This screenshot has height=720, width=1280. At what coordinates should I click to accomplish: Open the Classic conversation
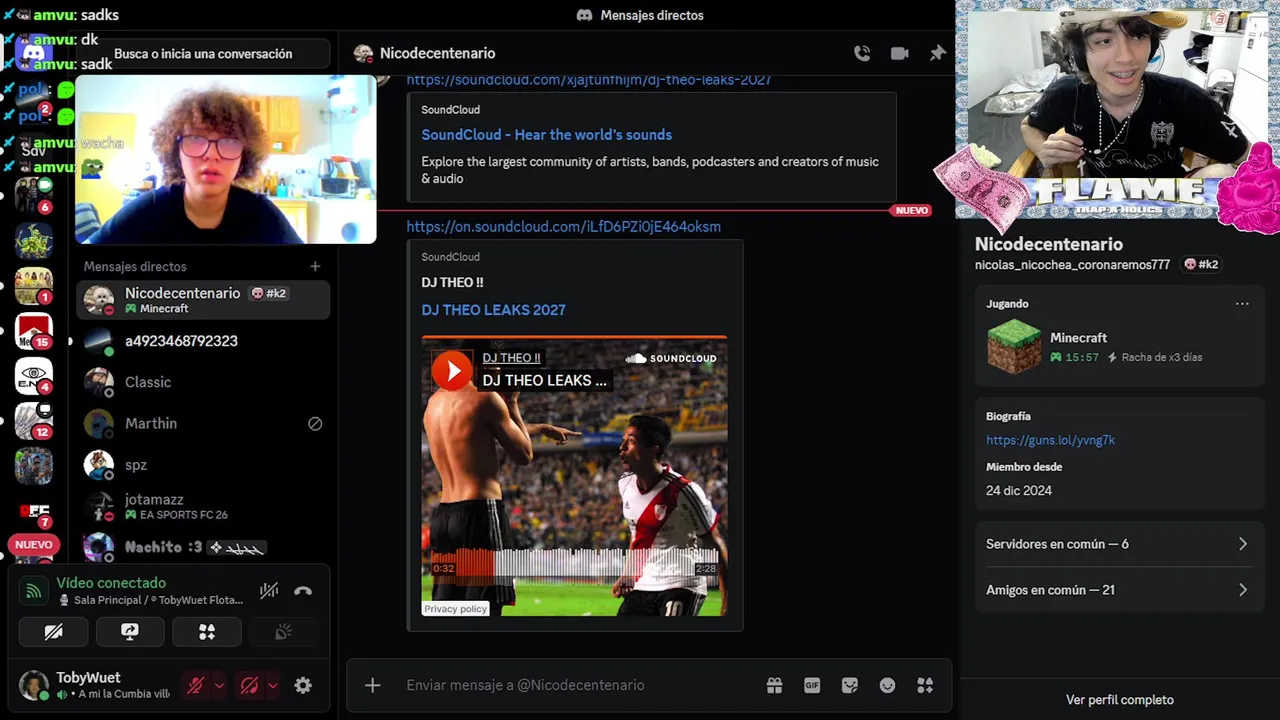203,382
